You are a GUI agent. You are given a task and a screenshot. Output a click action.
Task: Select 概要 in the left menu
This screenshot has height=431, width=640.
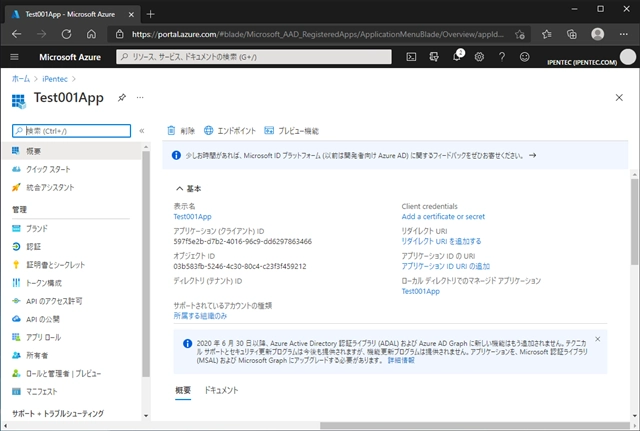[71, 151]
